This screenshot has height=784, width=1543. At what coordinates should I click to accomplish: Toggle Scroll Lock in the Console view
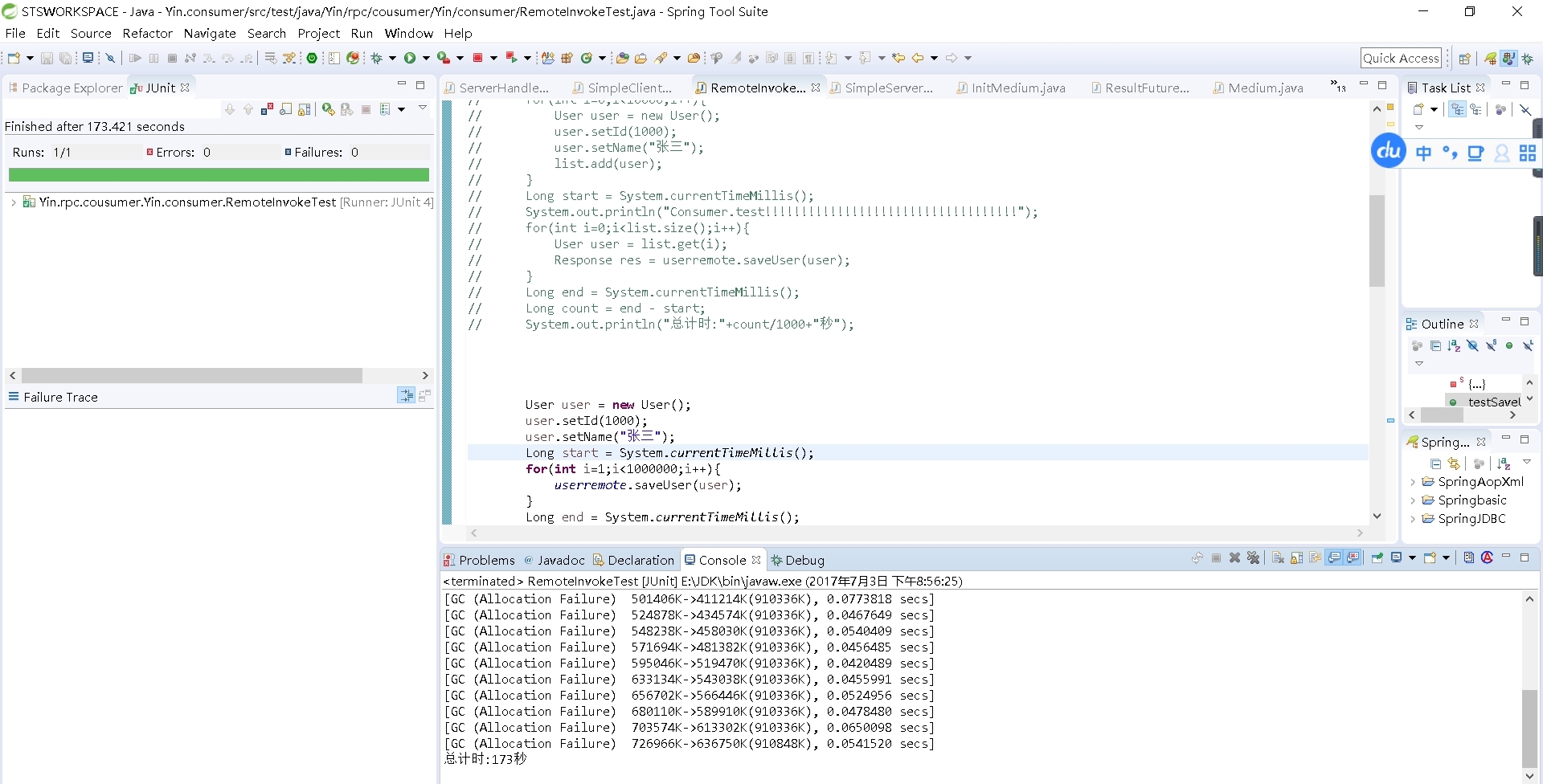point(1296,557)
